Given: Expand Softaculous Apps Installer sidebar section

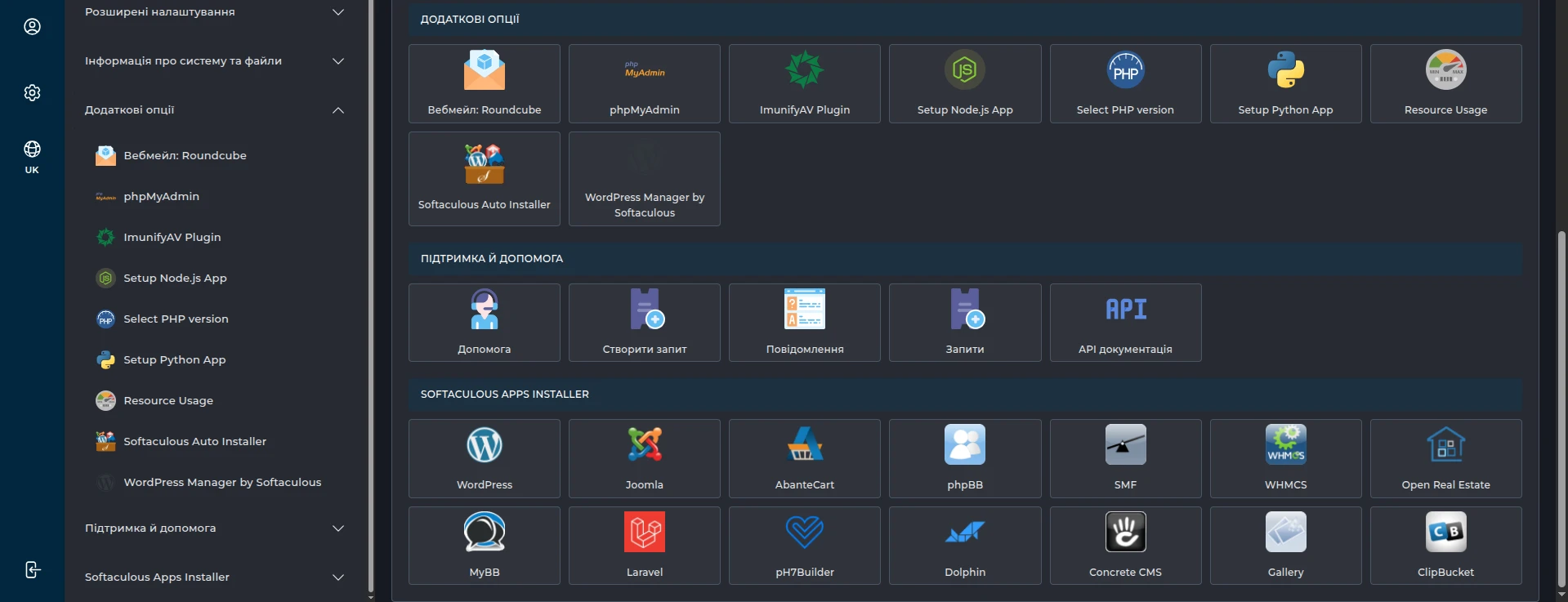Looking at the screenshot, I should 215,577.
